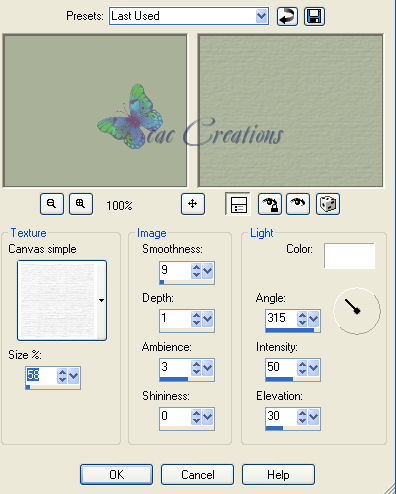Viewport: 396px width, 494px height.
Task: Click the reset to default arrow icon
Action: point(287,16)
